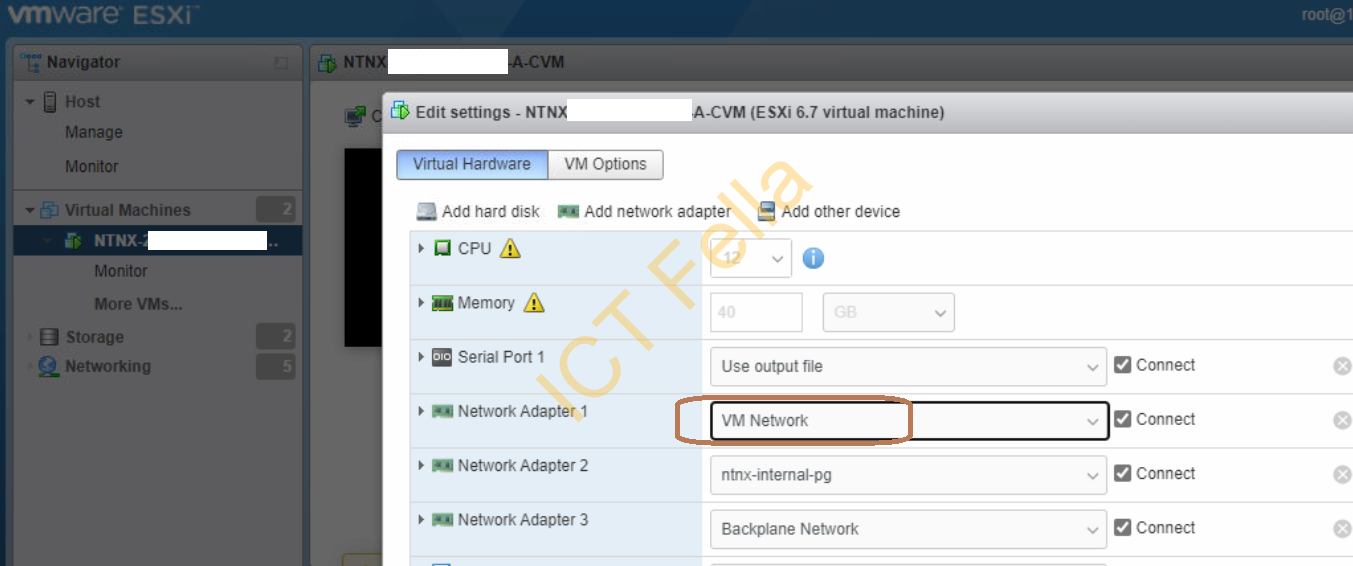1353x566 pixels.
Task: Click the Memory size input field
Action: pos(756,312)
